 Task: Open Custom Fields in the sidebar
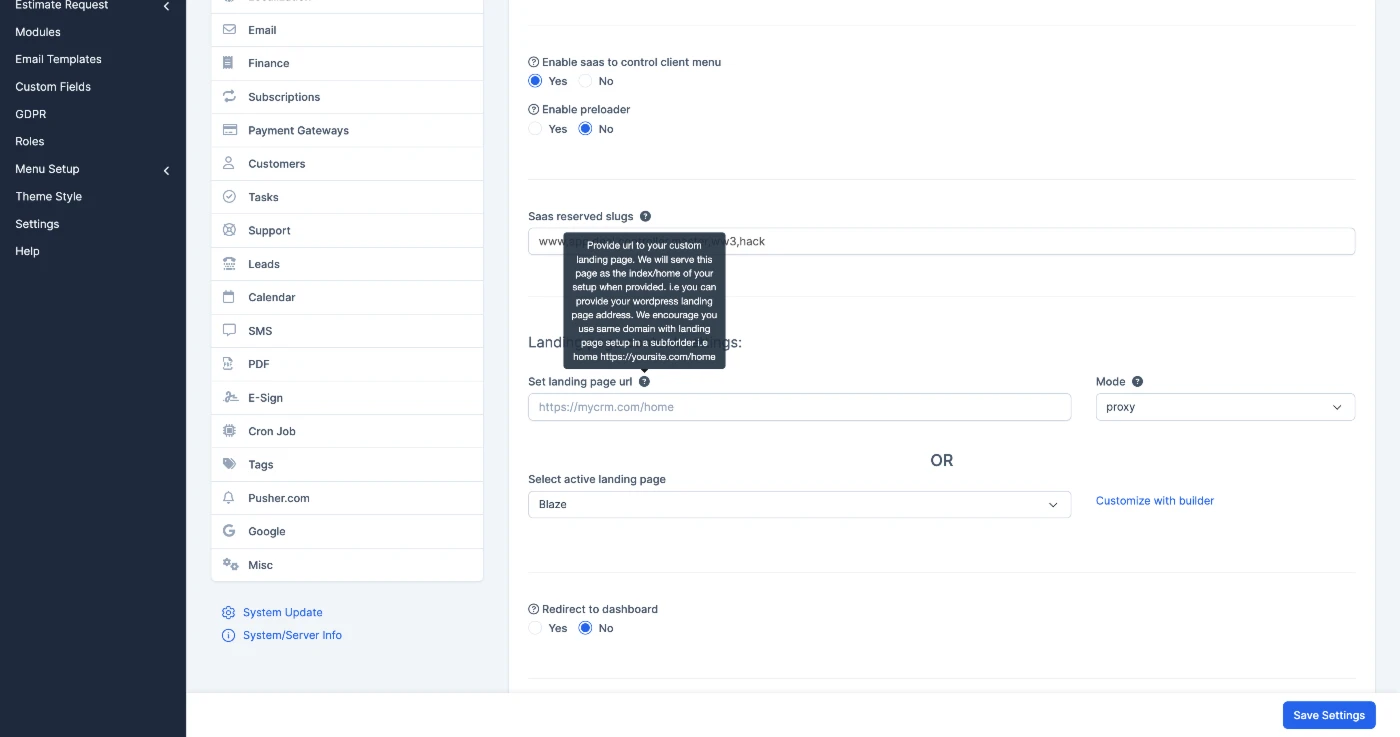click(x=53, y=87)
